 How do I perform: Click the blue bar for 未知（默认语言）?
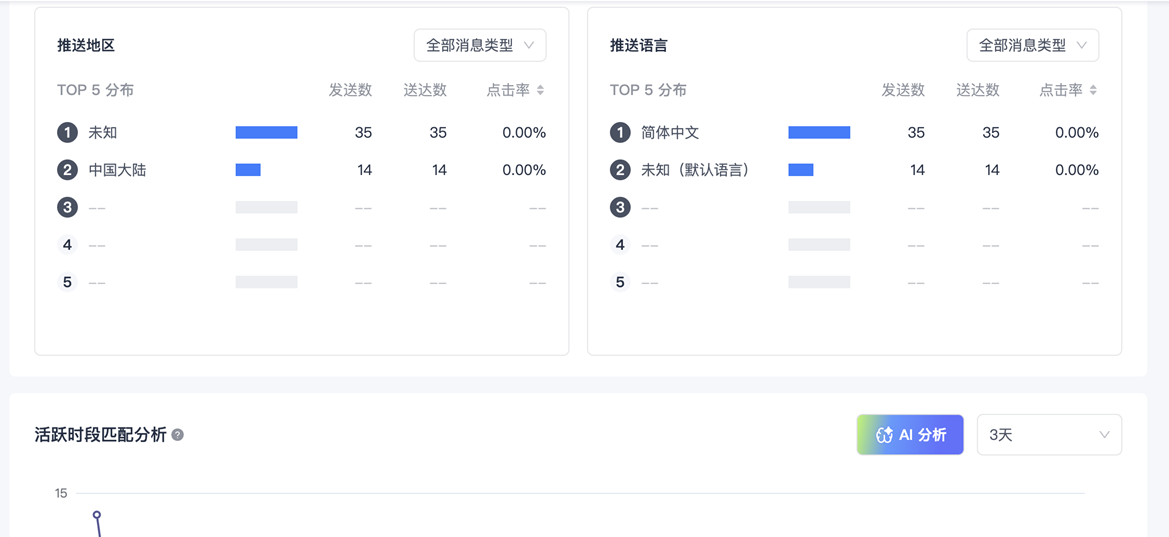click(x=801, y=170)
